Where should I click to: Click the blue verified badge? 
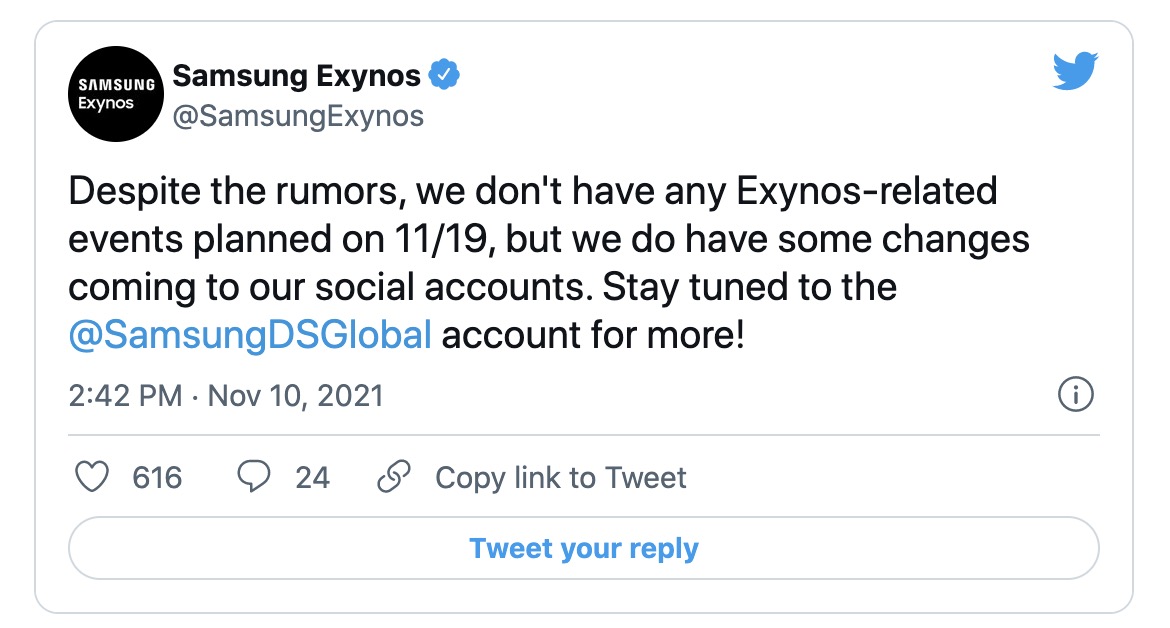click(444, 75)
